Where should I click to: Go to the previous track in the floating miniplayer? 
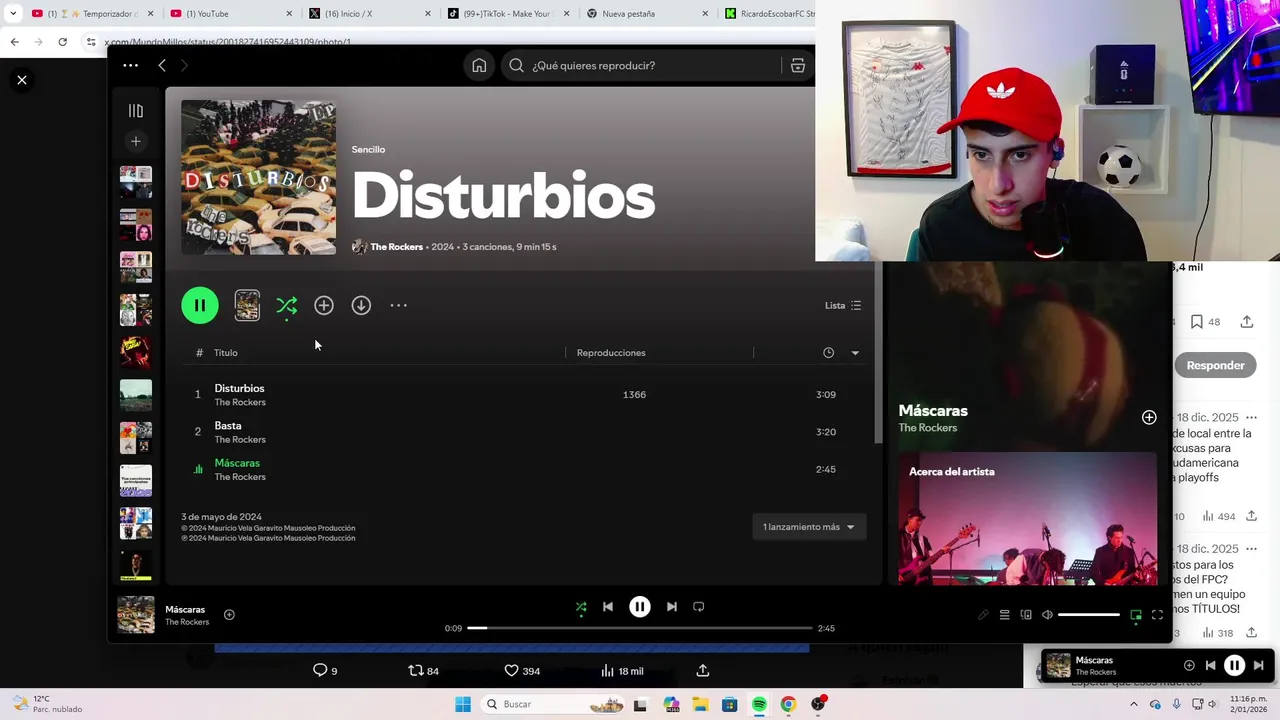[x=1210, y=665]
